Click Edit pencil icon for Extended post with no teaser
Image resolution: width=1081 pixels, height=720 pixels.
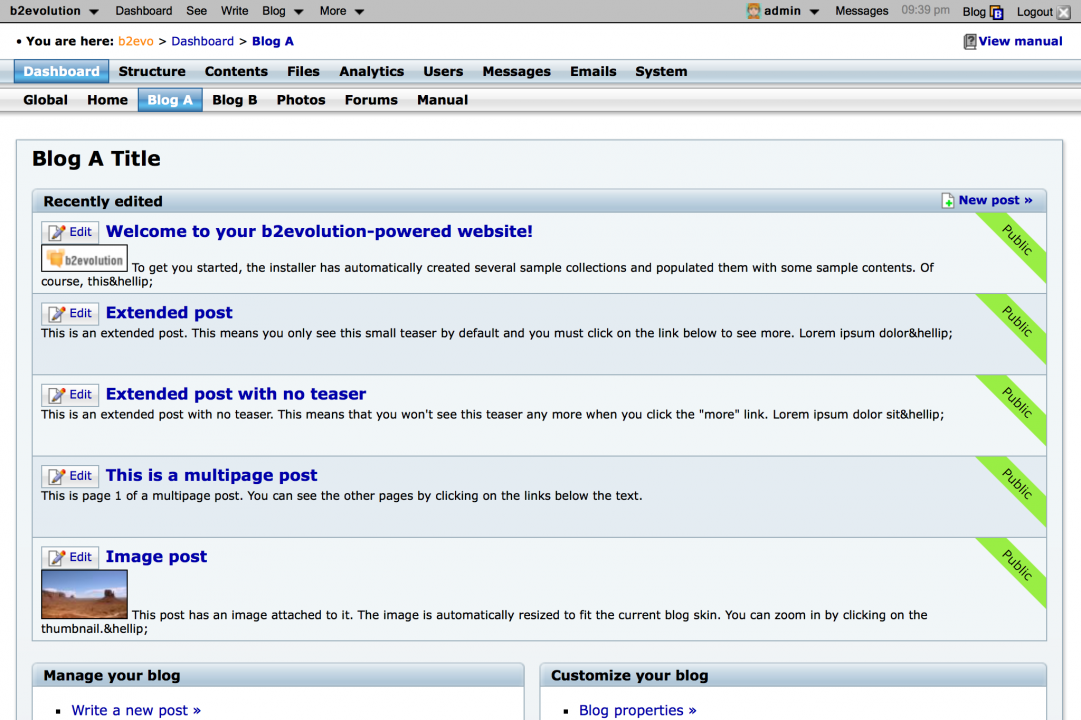57,395
